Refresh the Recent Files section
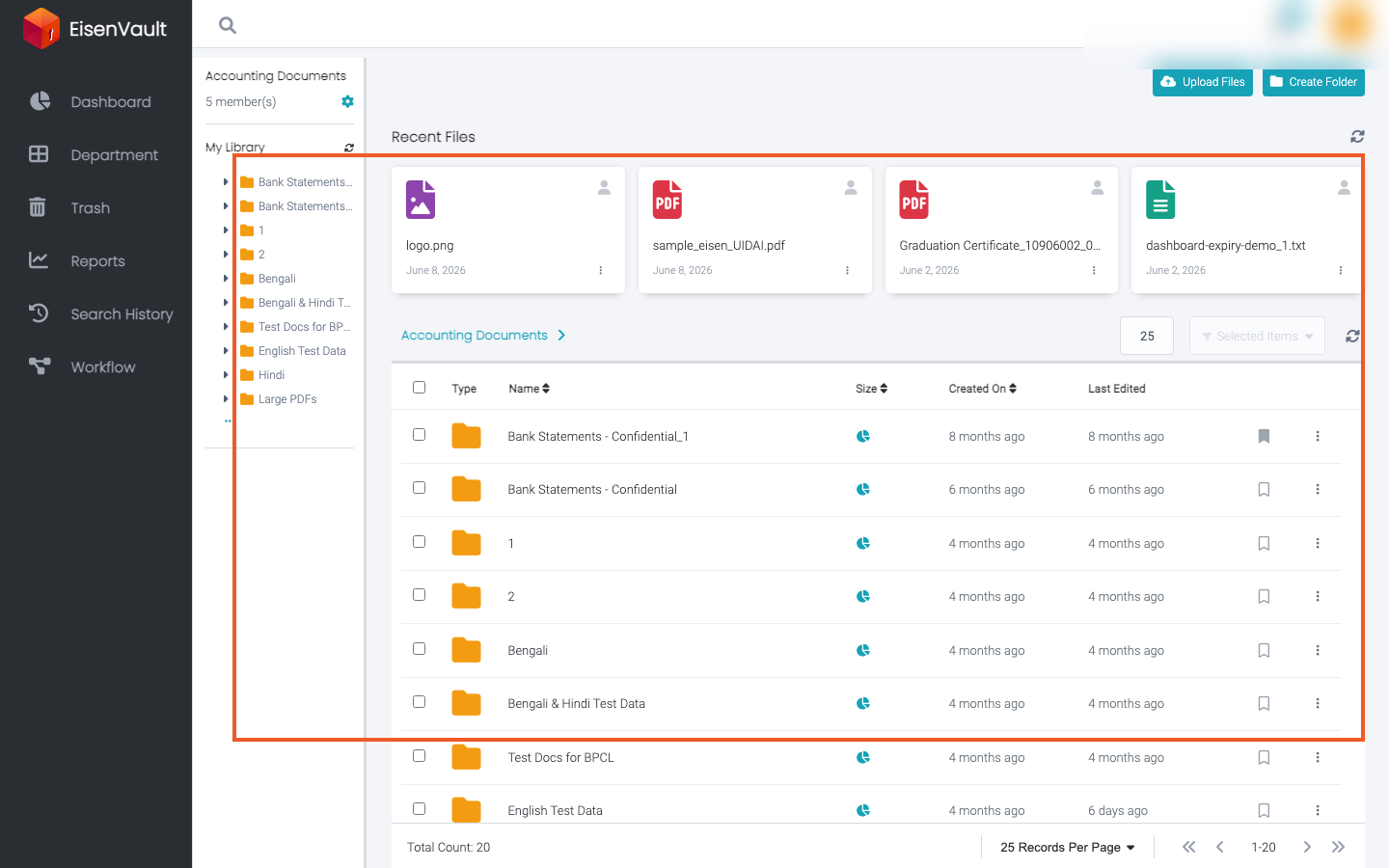 click(x=1357, y=137)
